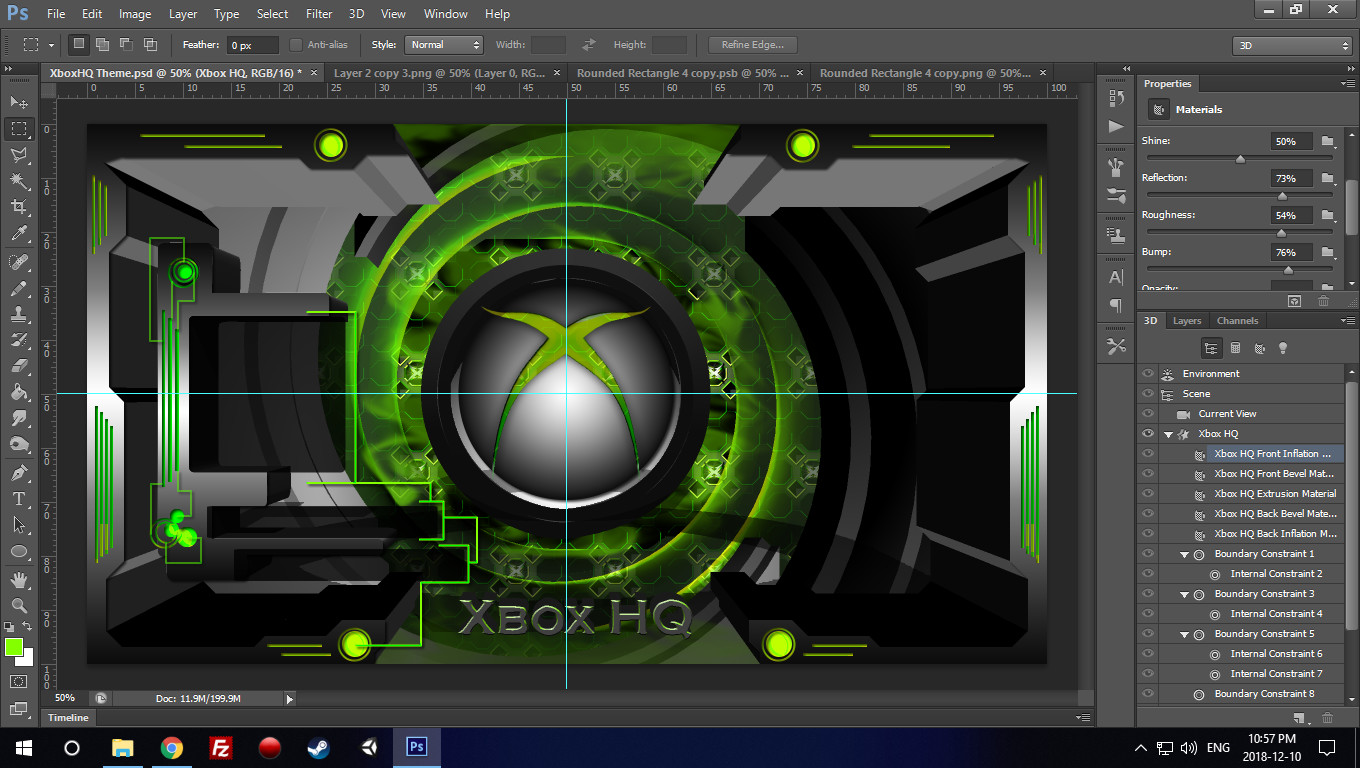Open the History panel icon
This screenshot has height=768, width=1360.
pos(1116,98)
